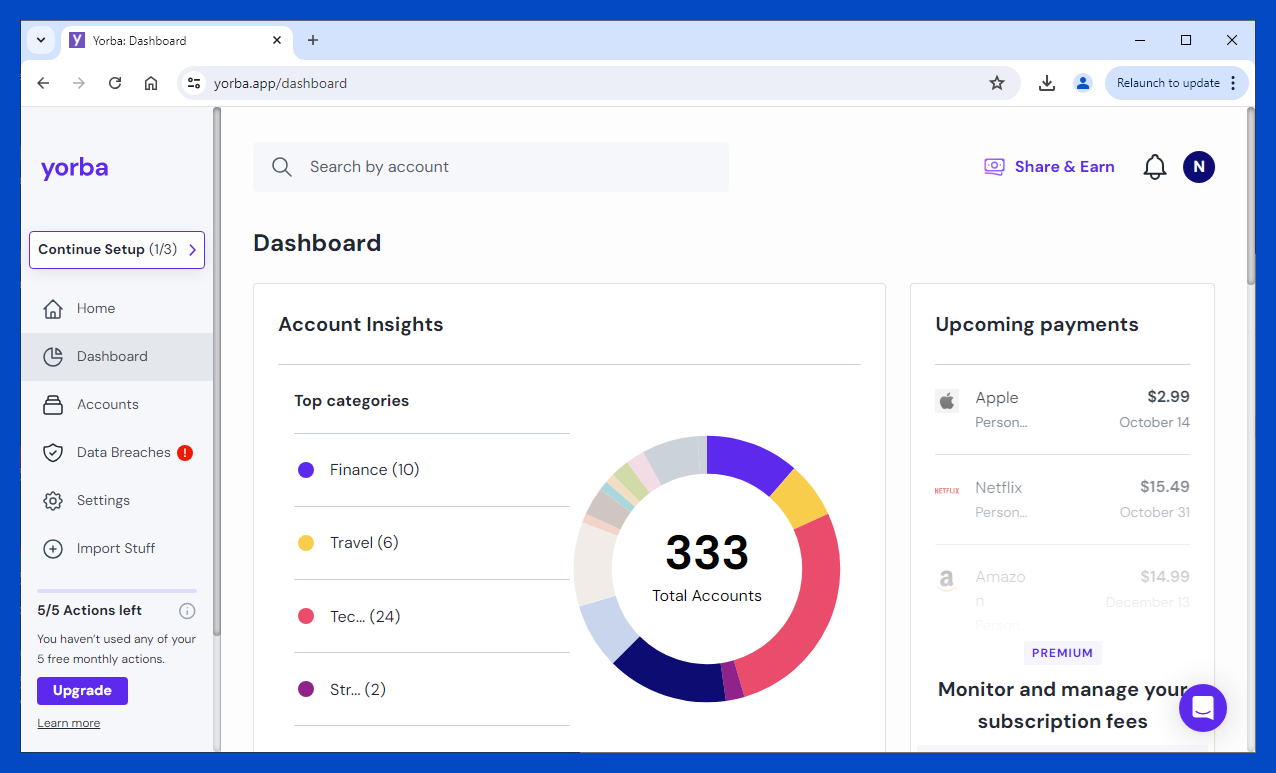Bookmark this page with star icon

(997, 83)
